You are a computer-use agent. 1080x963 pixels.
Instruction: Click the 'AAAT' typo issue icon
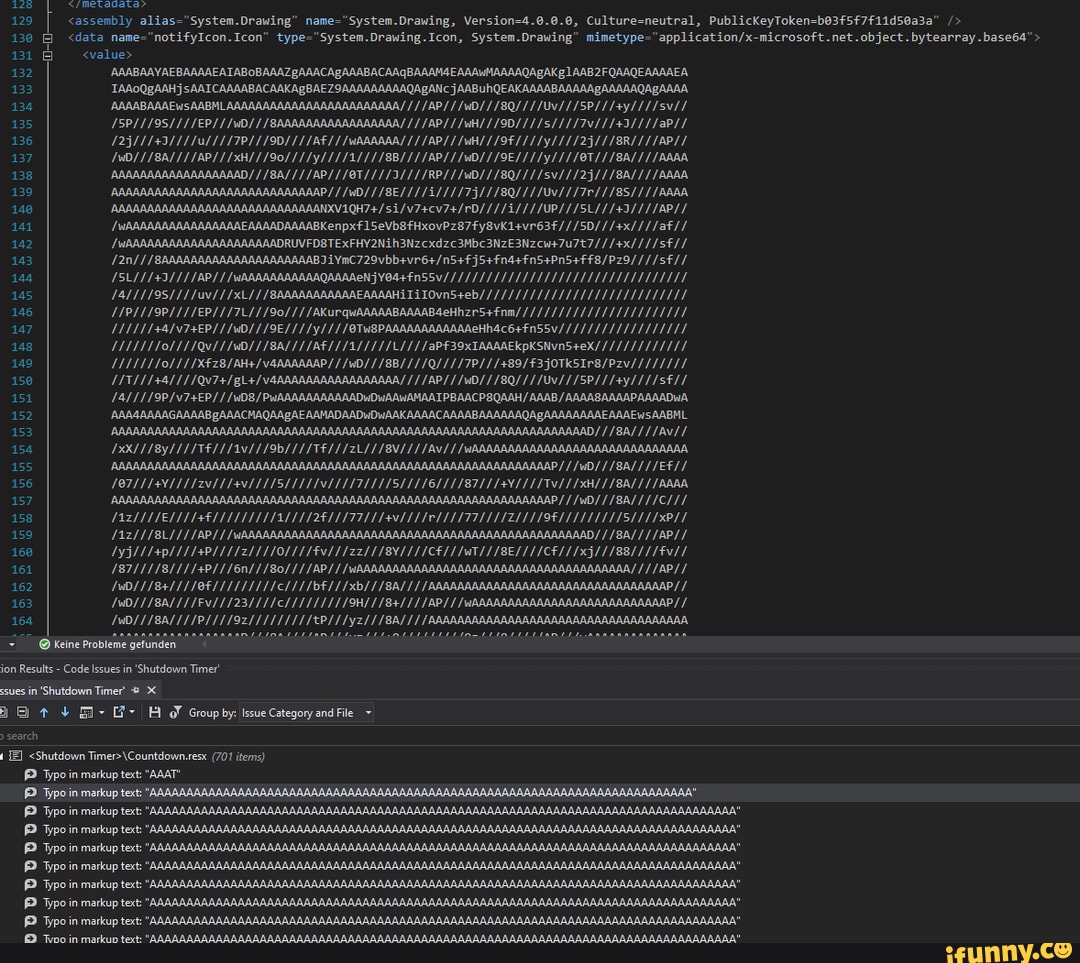(31, 775)
